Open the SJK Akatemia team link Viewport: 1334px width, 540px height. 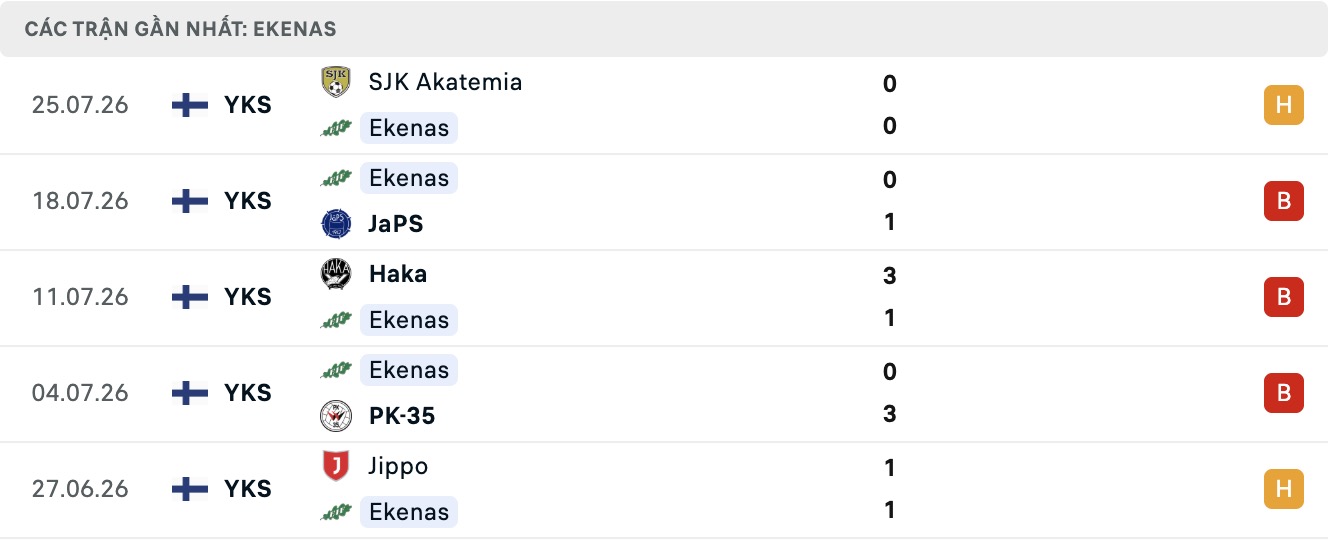click(x=445, y=82)
